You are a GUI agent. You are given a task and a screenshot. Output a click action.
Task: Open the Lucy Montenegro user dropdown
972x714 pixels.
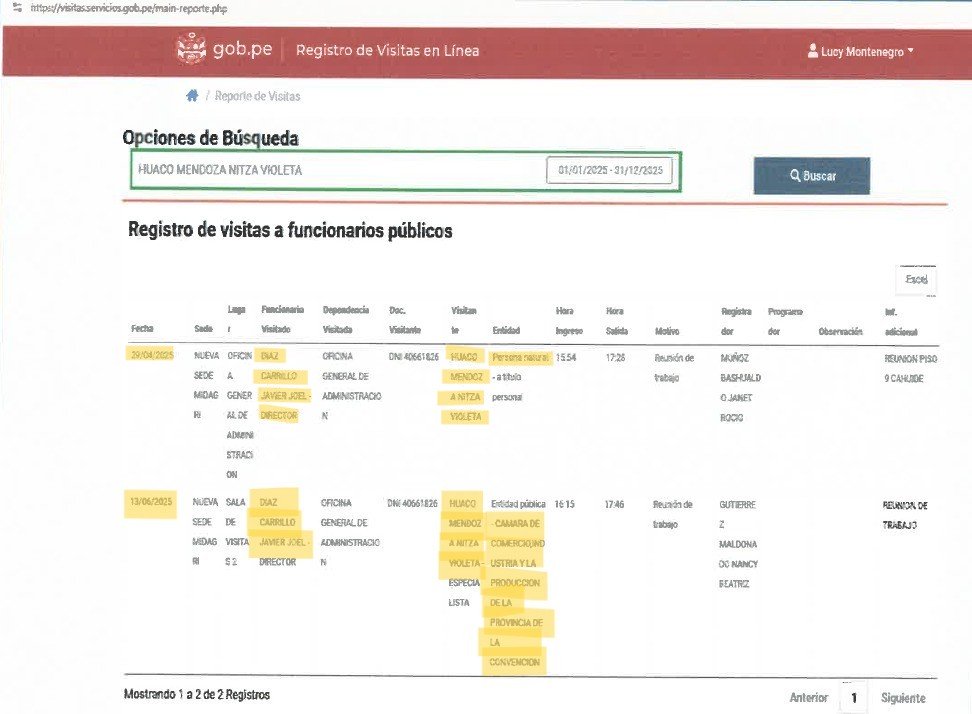861,51
